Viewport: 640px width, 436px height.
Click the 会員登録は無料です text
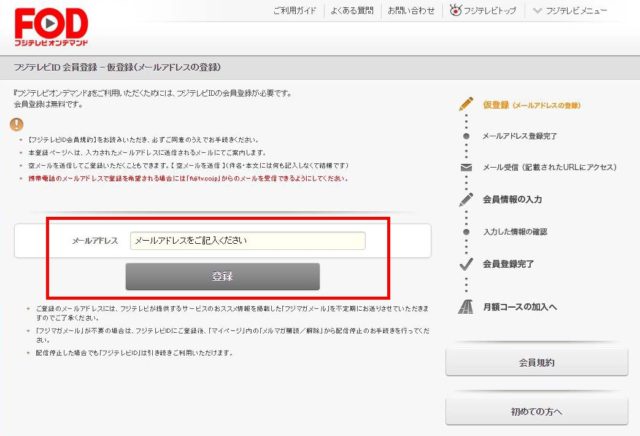pyautogui.click(x=49, y=105)
